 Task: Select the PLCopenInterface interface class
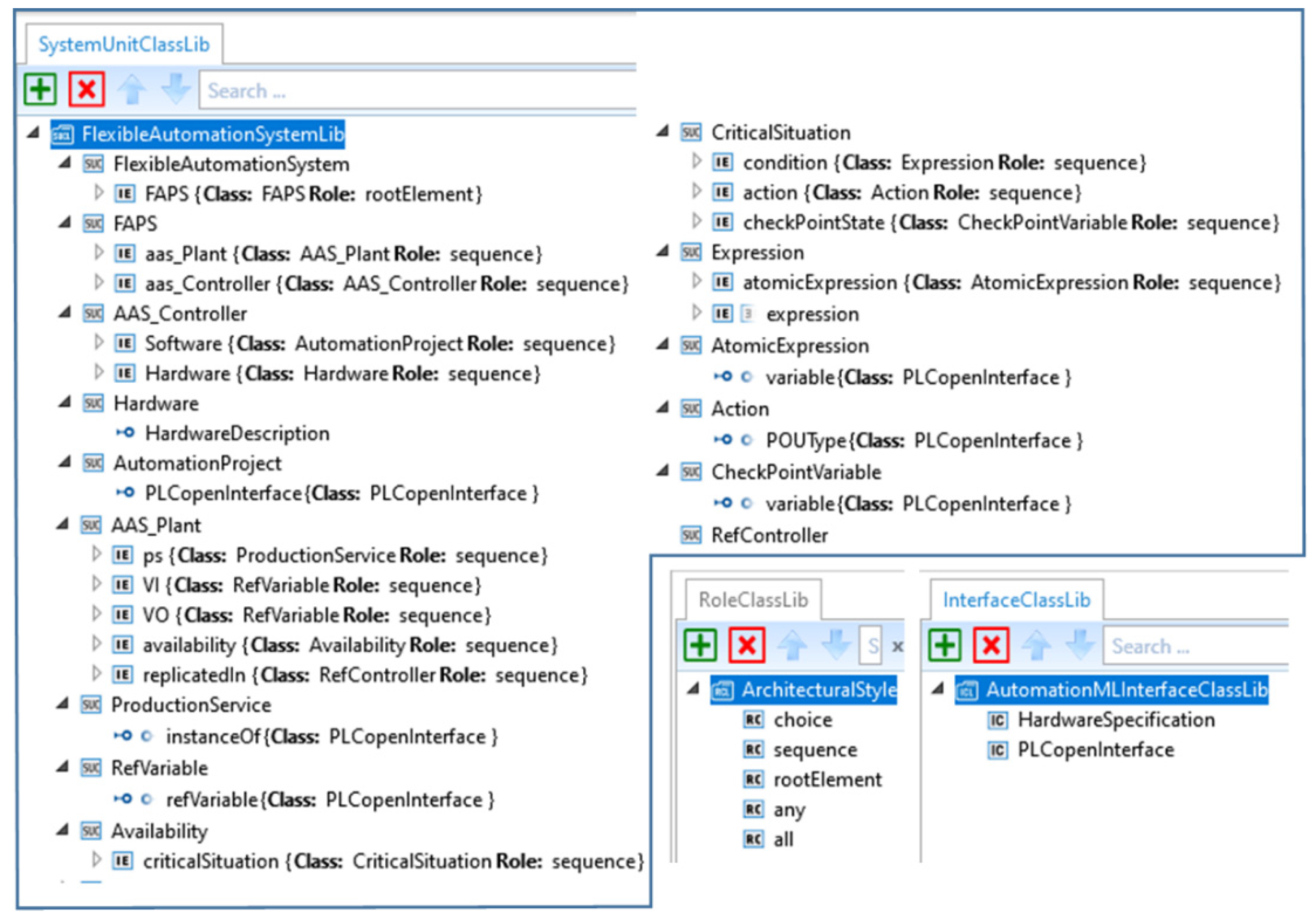1095,750
